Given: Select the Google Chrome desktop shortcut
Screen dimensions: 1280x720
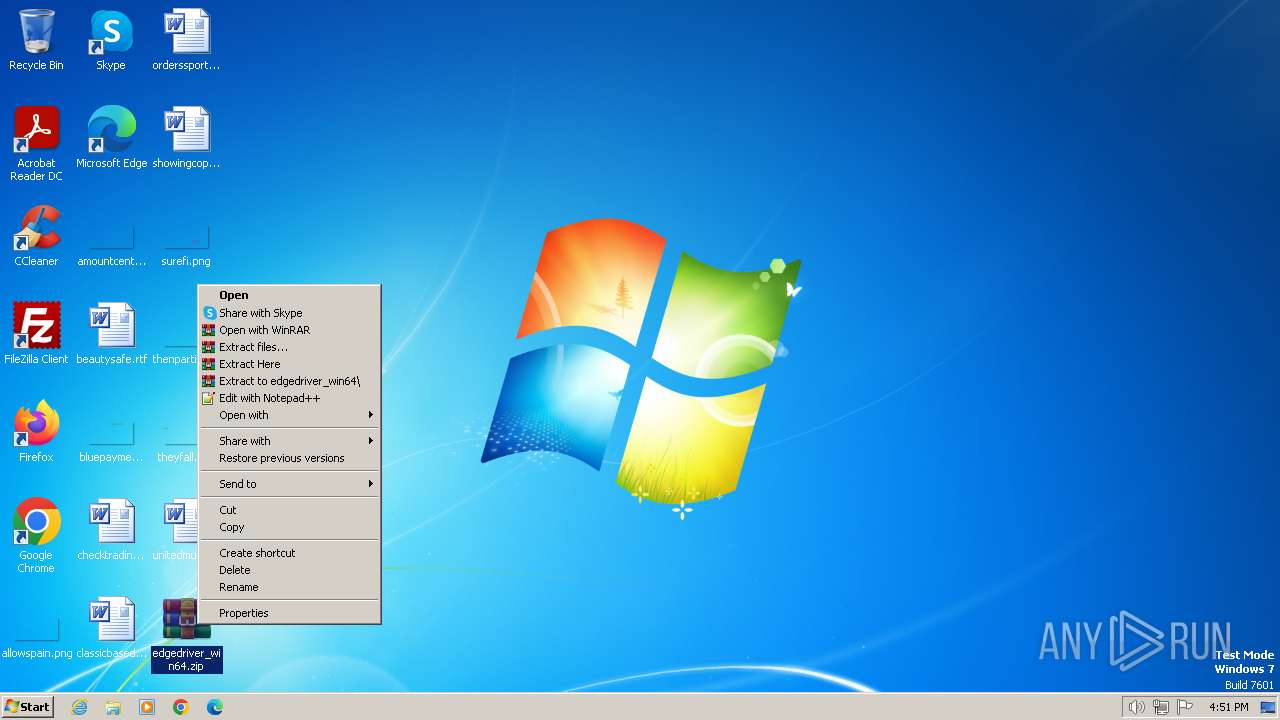Looking at the screenshot, I should (36, 536).
